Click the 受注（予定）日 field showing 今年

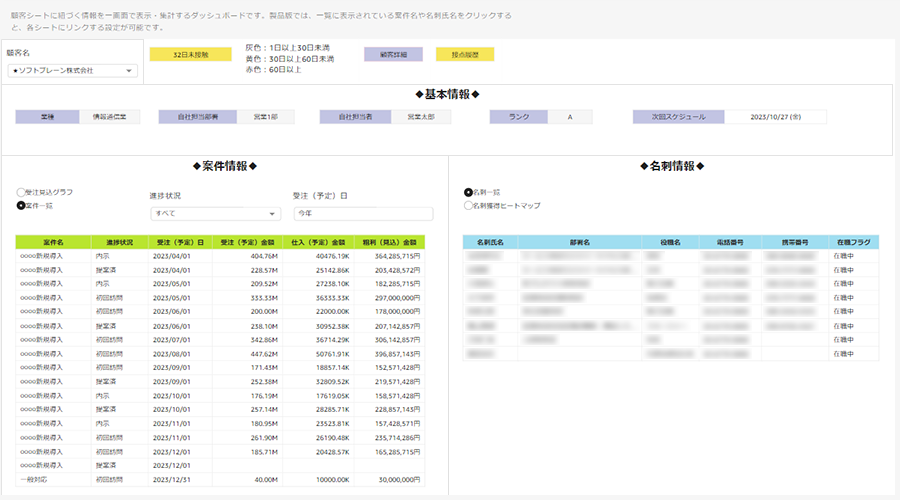363,214
